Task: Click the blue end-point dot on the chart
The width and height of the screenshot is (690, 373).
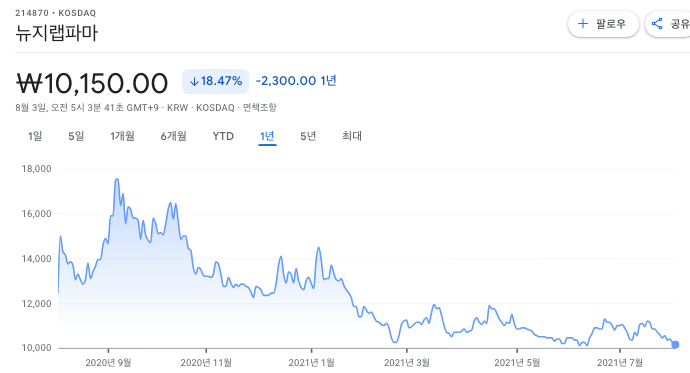Action: pyautogui.click(x=675, y=345)
